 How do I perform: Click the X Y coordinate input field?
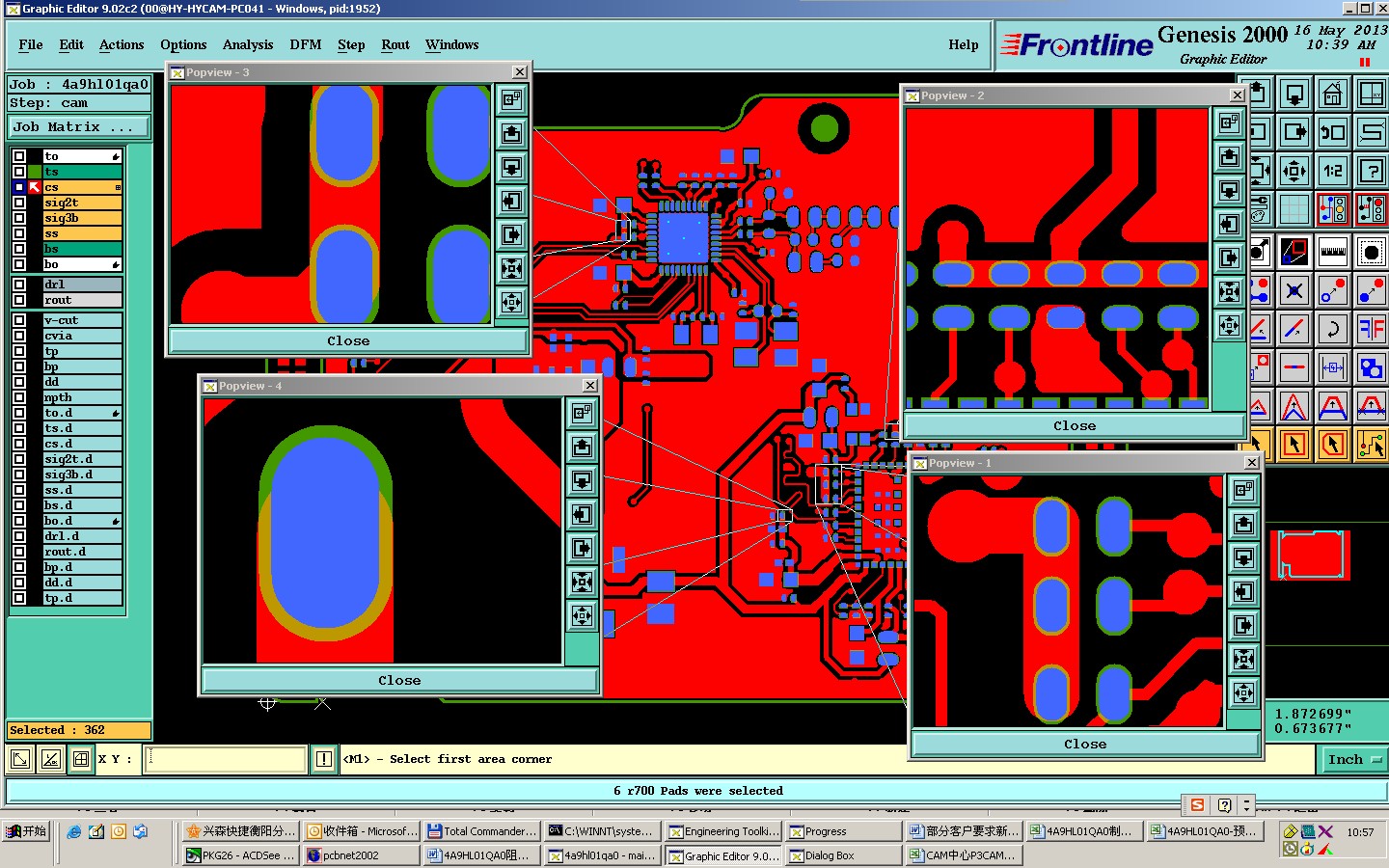pyautogui.click(x=226, y=759)
